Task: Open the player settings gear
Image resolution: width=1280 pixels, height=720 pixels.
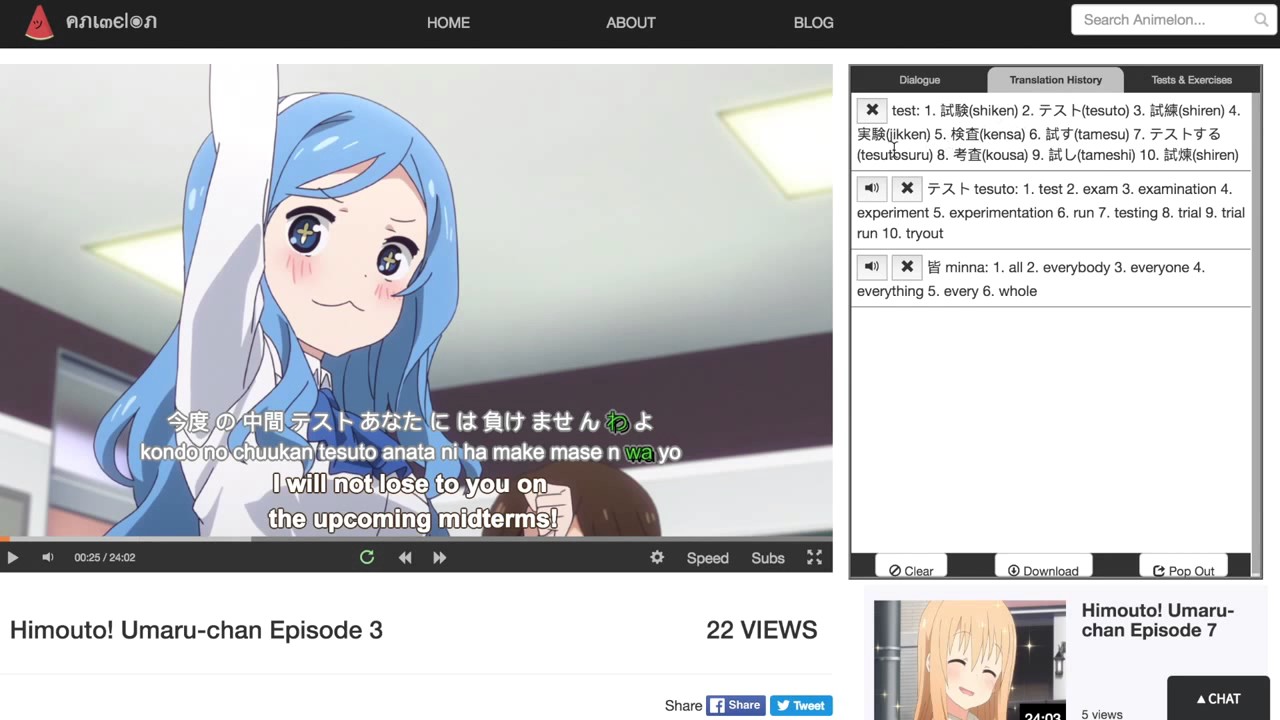Action: 657,558
